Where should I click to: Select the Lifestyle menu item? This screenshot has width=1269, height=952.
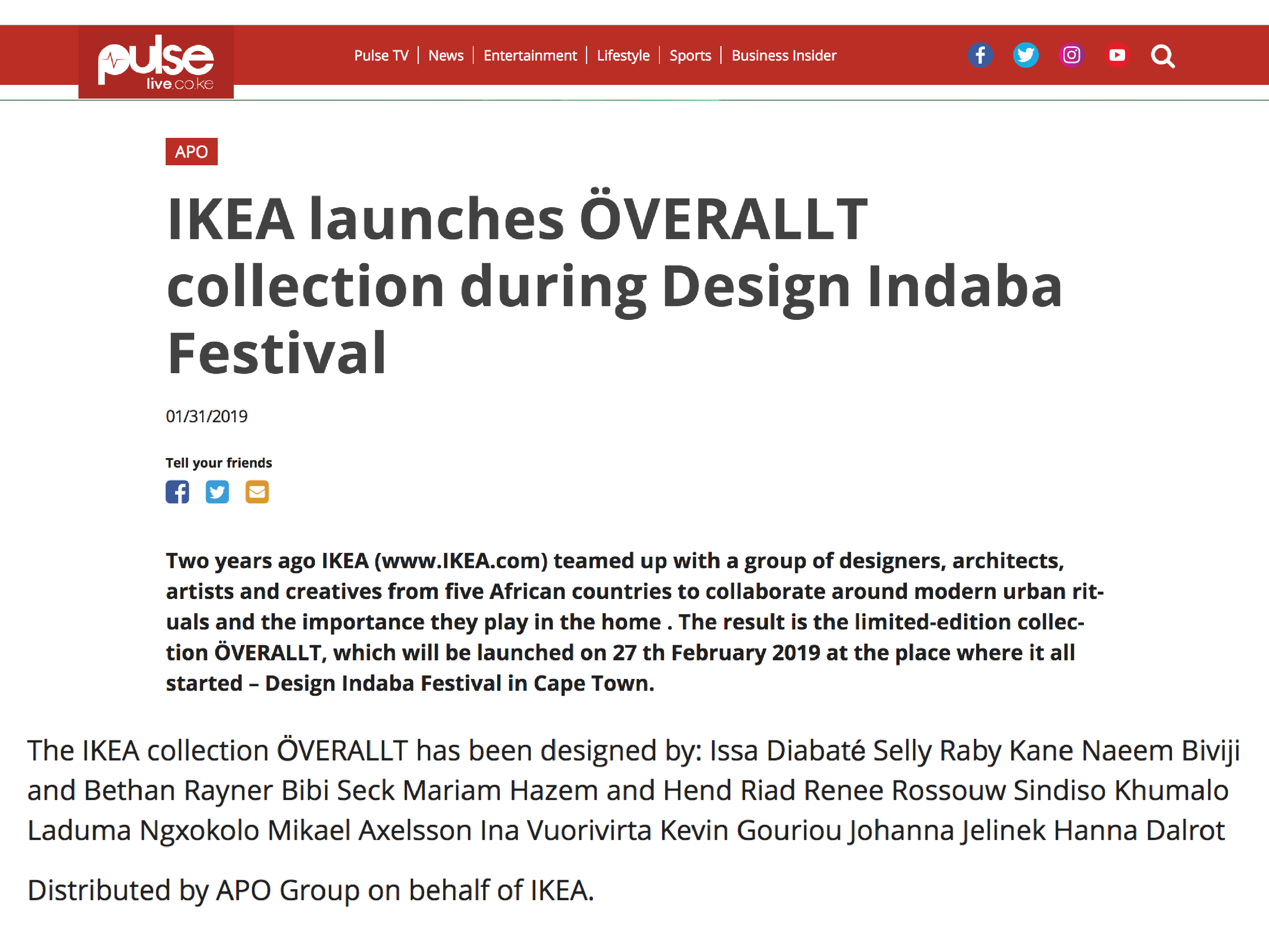click(623, 56)
